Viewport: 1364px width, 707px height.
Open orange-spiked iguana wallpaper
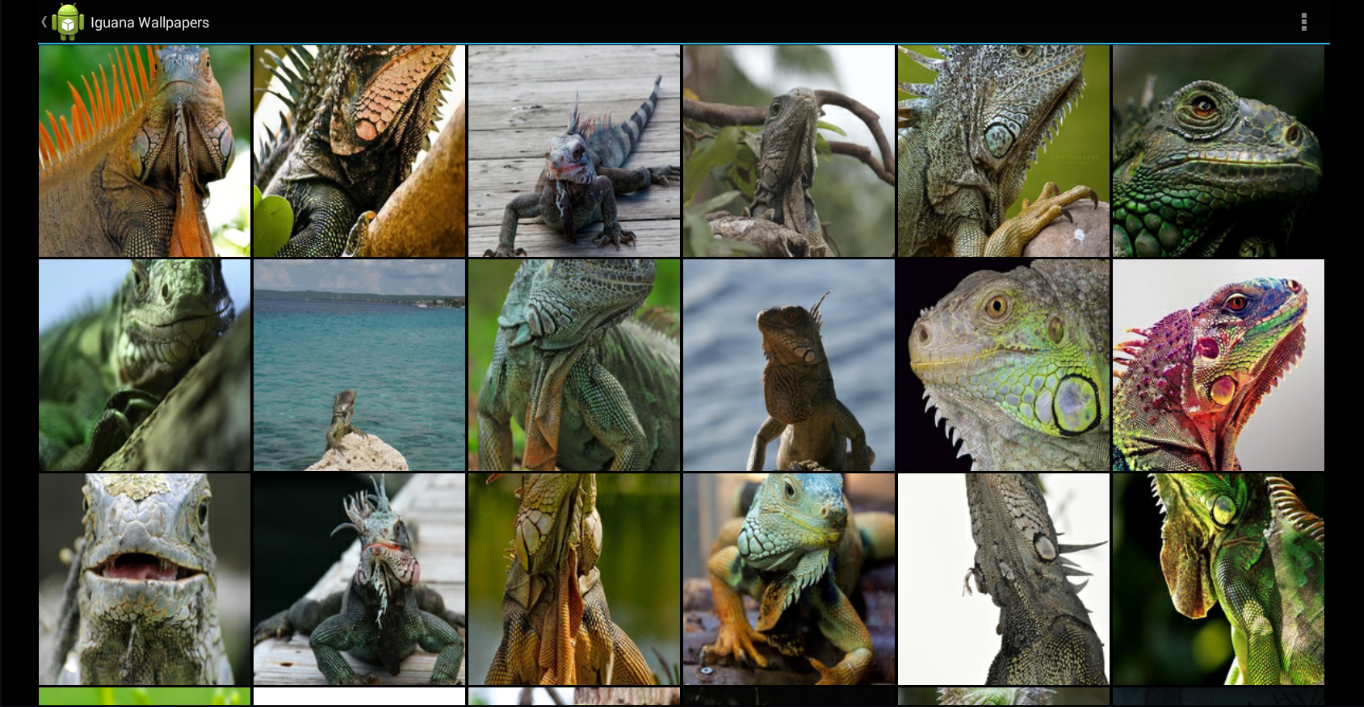[x=145, y=151]
